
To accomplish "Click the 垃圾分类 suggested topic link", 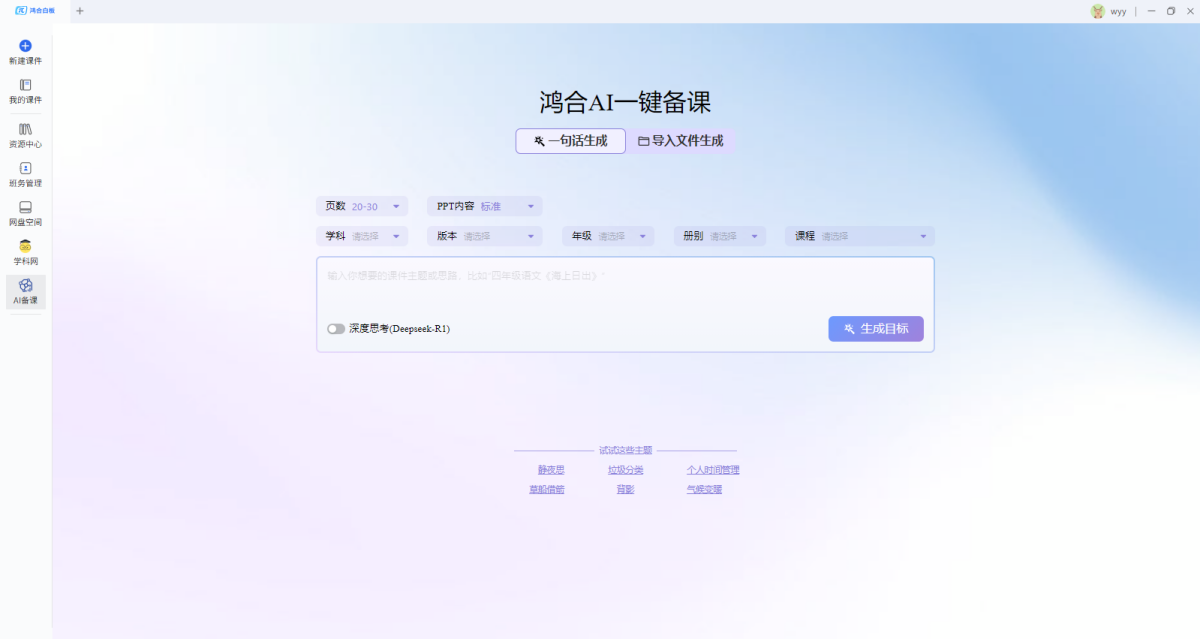I will point(625,470).
